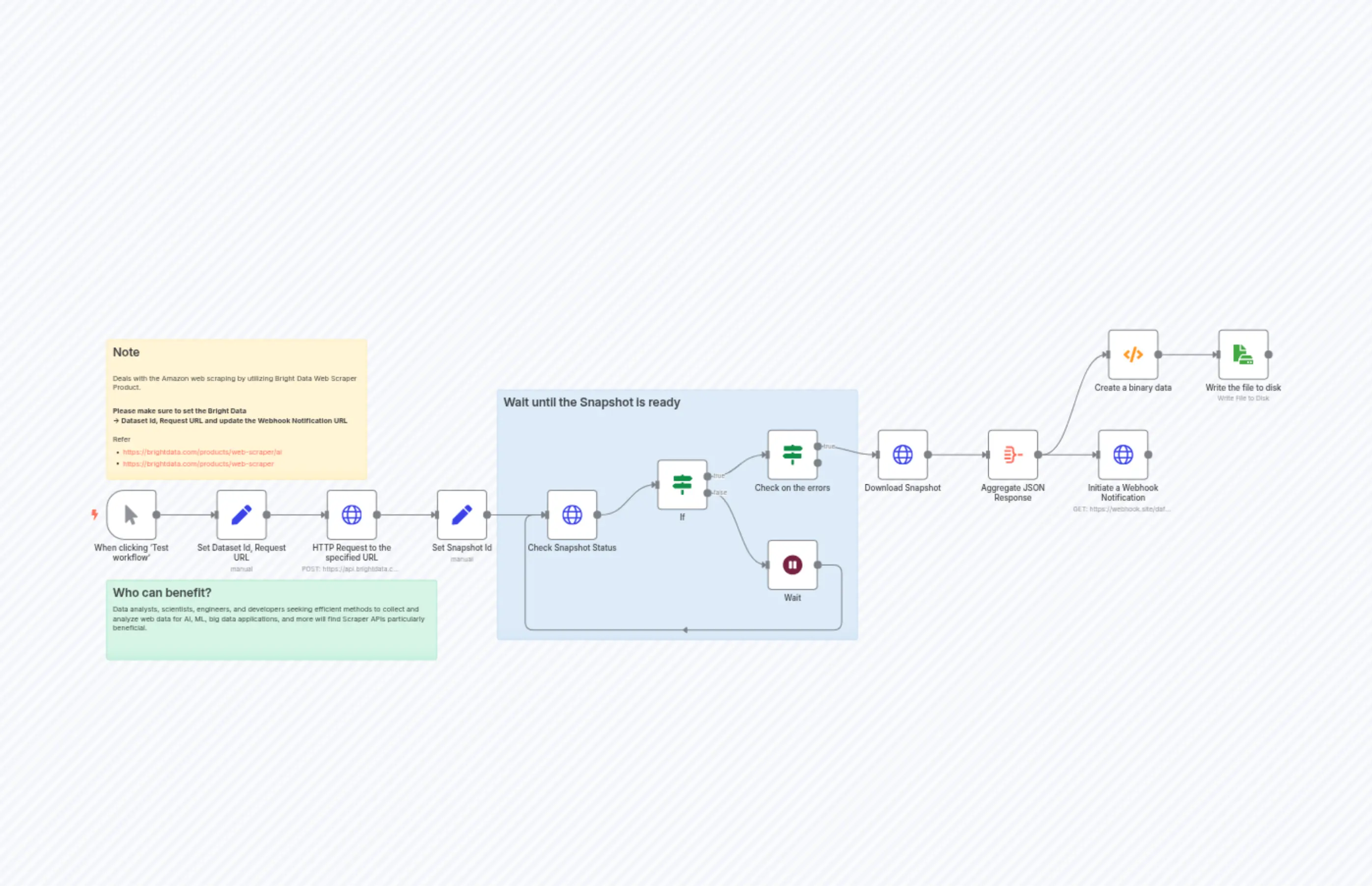The image size is (1372, 886).
Task: Select the 'Download Snapshot' node
Action: click(x=903, y=455)
